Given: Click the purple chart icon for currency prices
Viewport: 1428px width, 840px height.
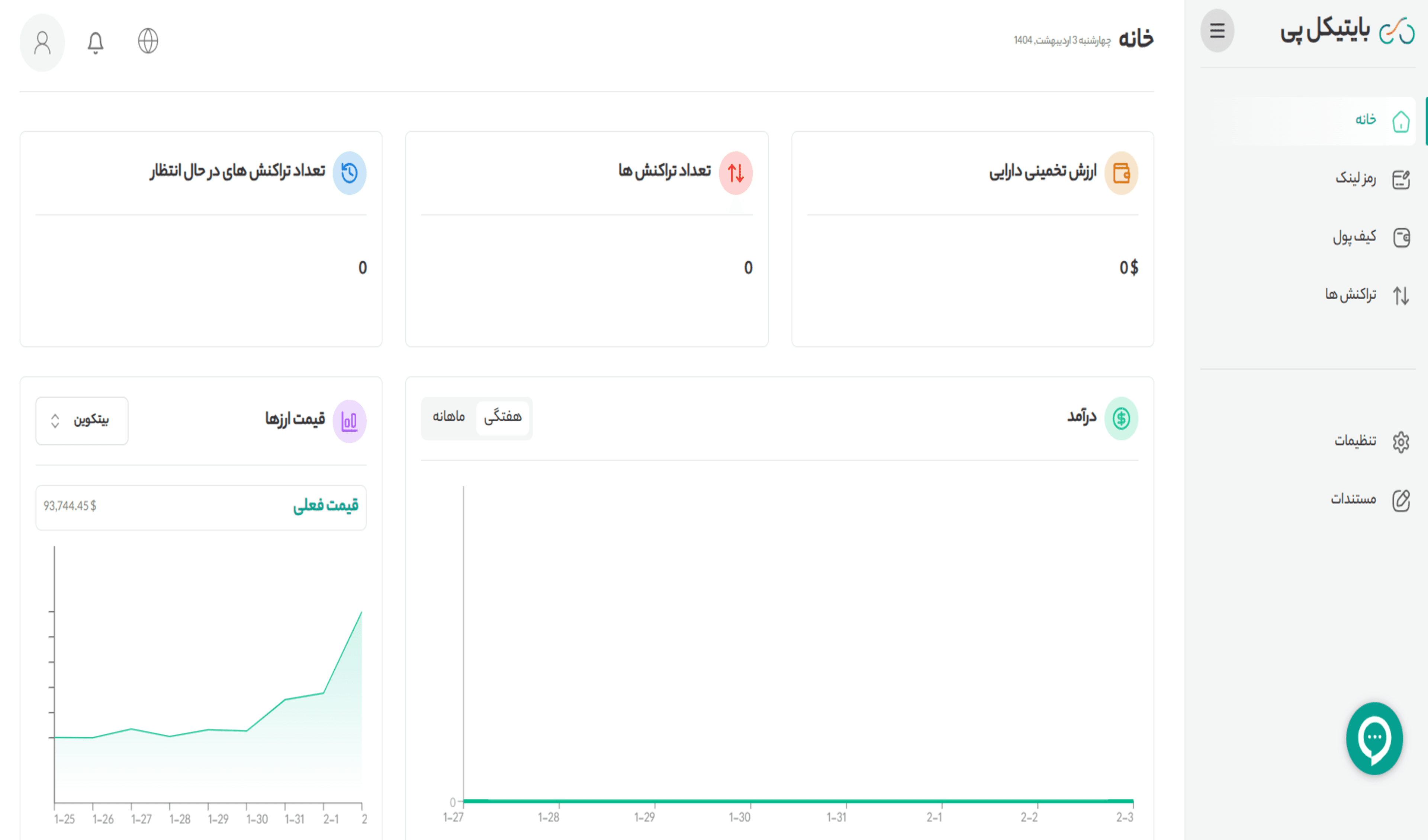Looking at the screenshot, I should (350, 421).
